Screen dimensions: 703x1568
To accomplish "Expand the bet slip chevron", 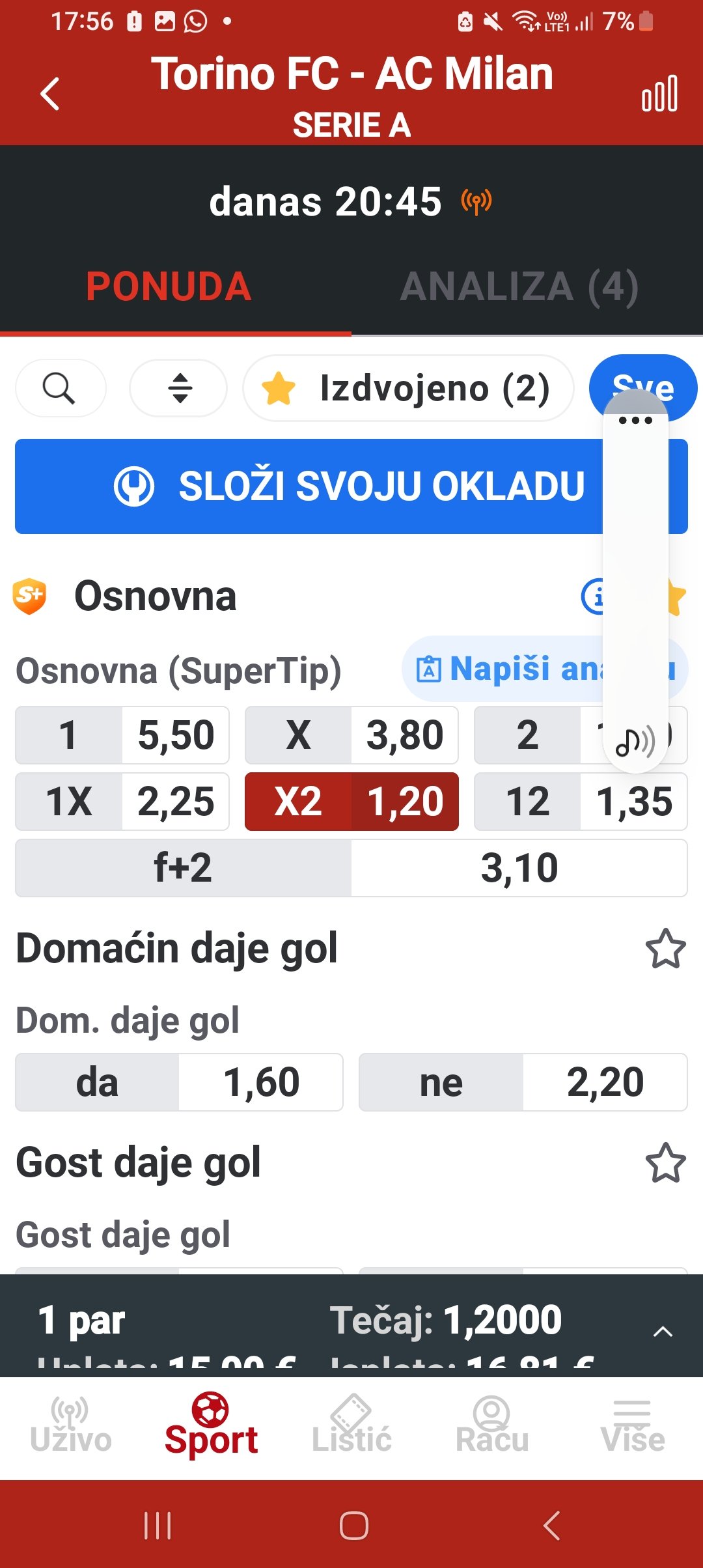I will click(x=662, y=1332).
